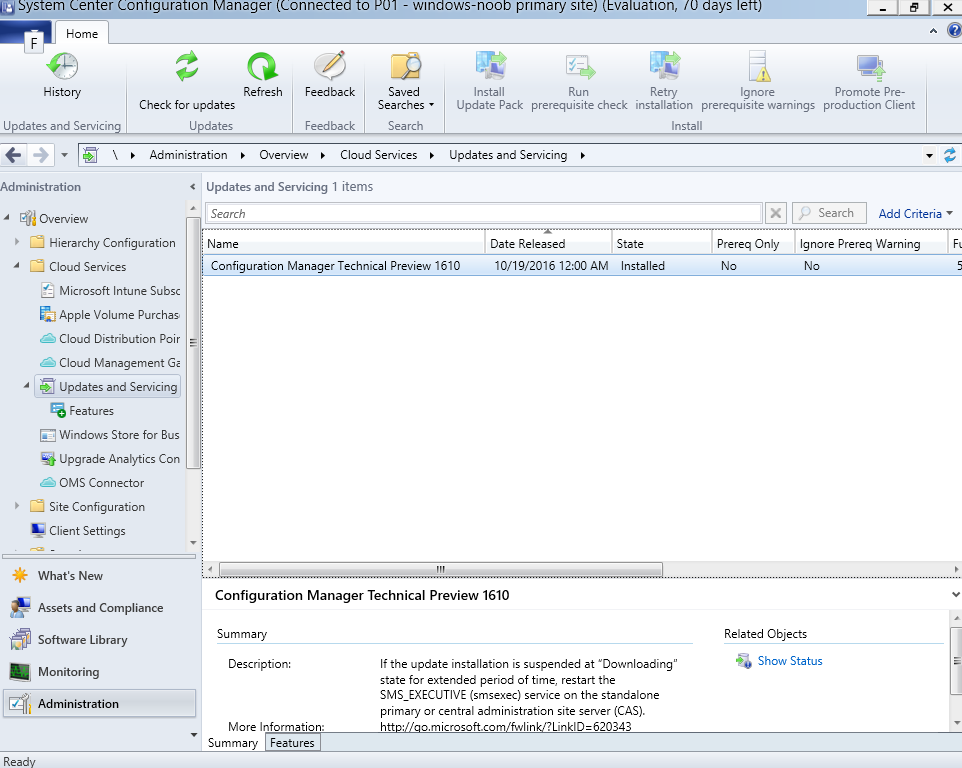
Task: Open the Feedback ribbon button
Action: (x=329, y=75)
